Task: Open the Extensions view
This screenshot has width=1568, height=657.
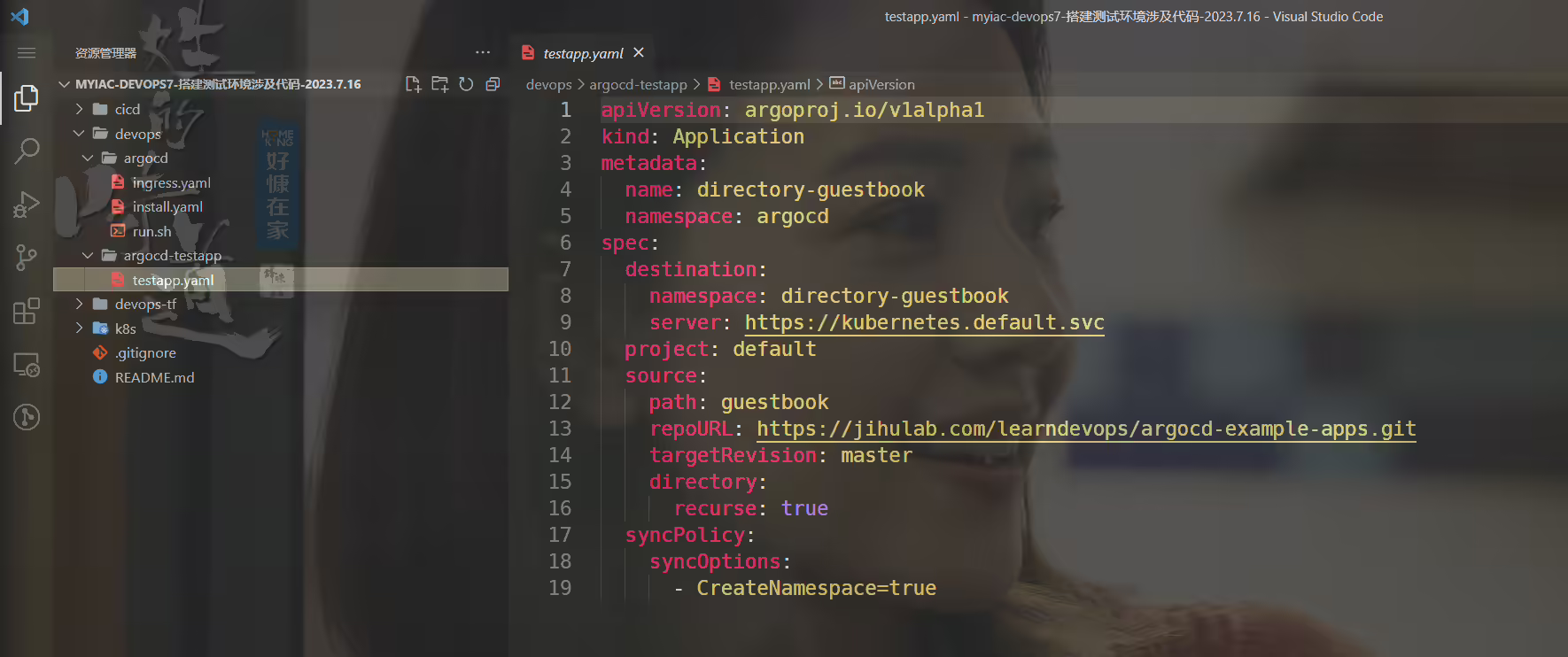Action: pyautogui.click(x=27, y=311)
